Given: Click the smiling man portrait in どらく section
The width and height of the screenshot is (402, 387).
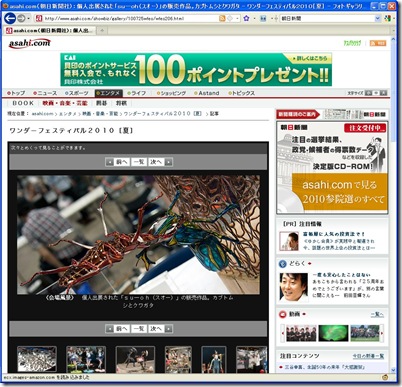Looking at the screenshot, I should coord(293,287).
